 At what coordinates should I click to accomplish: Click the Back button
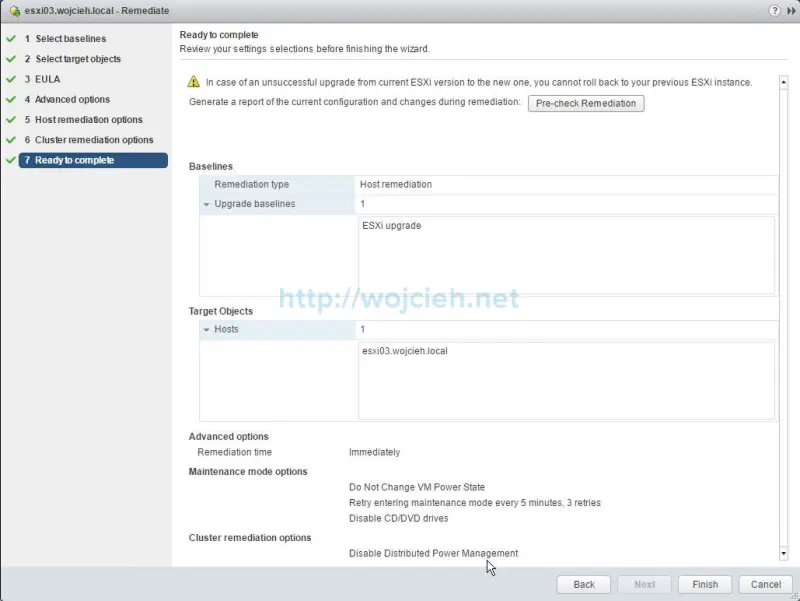pyautogui.click(x=583, y=584)
